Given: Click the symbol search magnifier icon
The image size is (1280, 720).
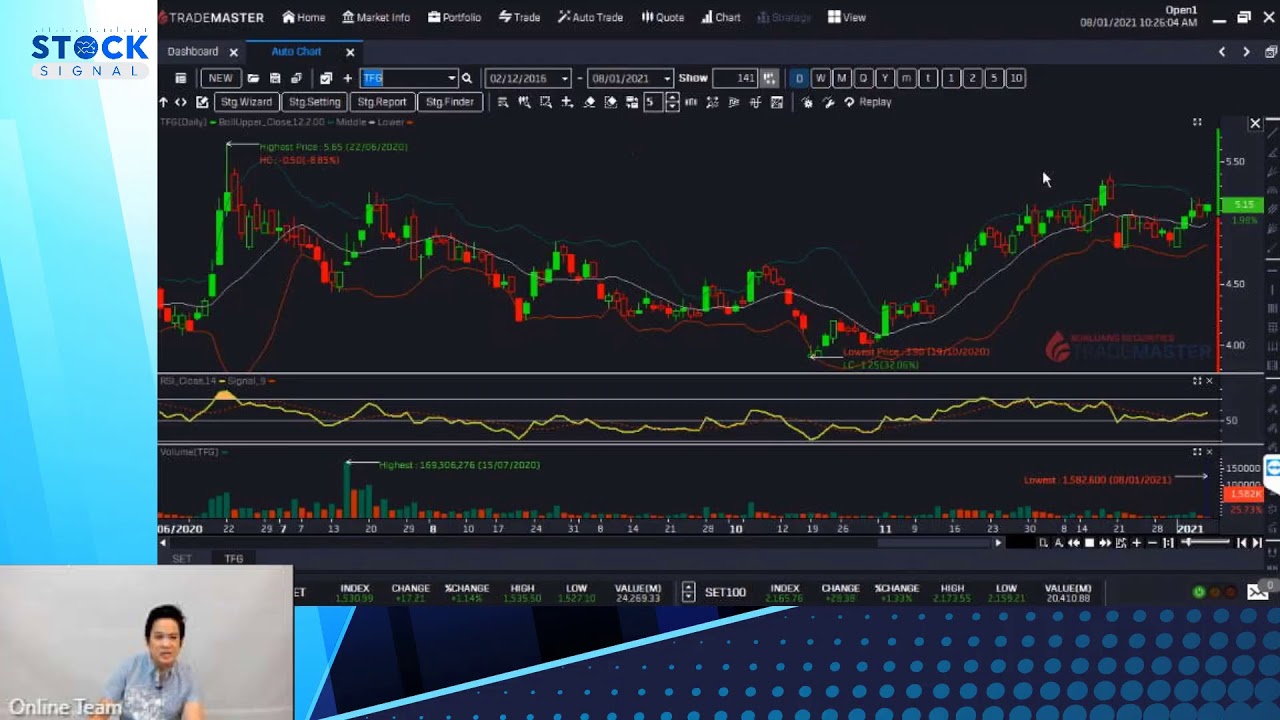Looking at the screenshot, I should point(467,78).
